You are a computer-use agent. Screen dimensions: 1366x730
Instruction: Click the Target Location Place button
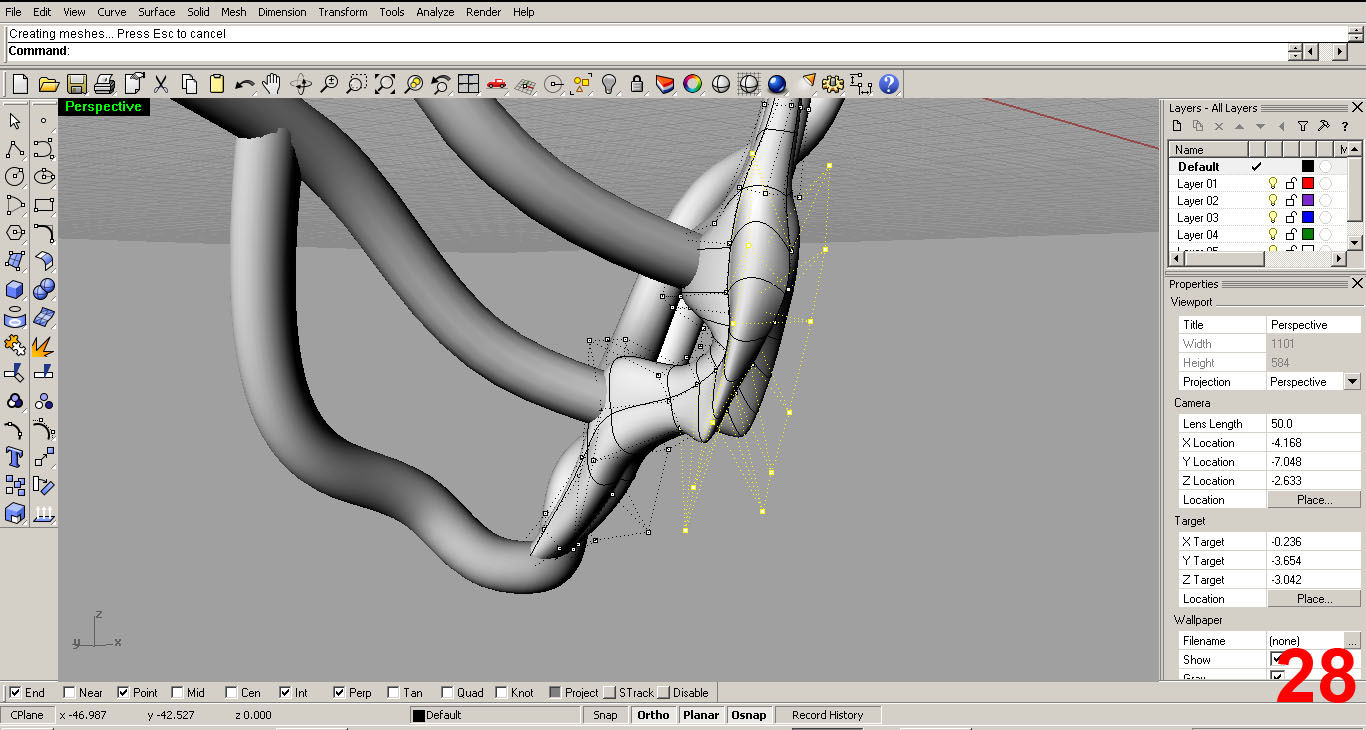1314,598
